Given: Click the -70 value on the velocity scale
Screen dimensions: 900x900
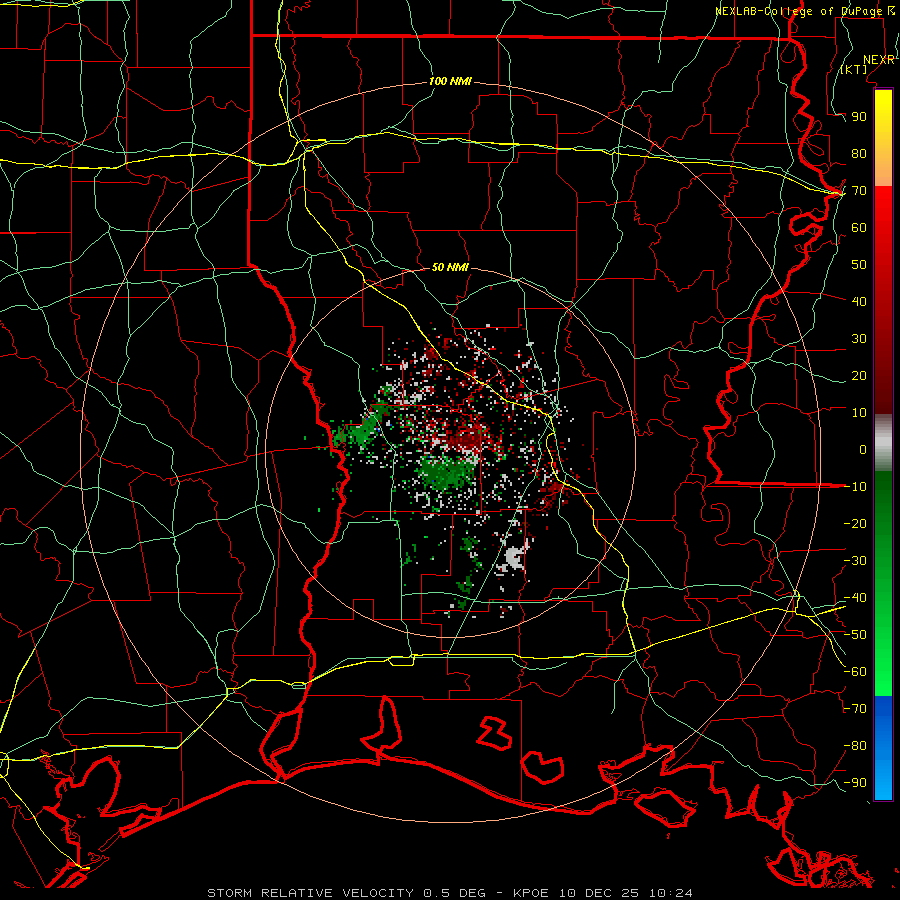Looking at the screenshot, I should click(x=855, y=709).
